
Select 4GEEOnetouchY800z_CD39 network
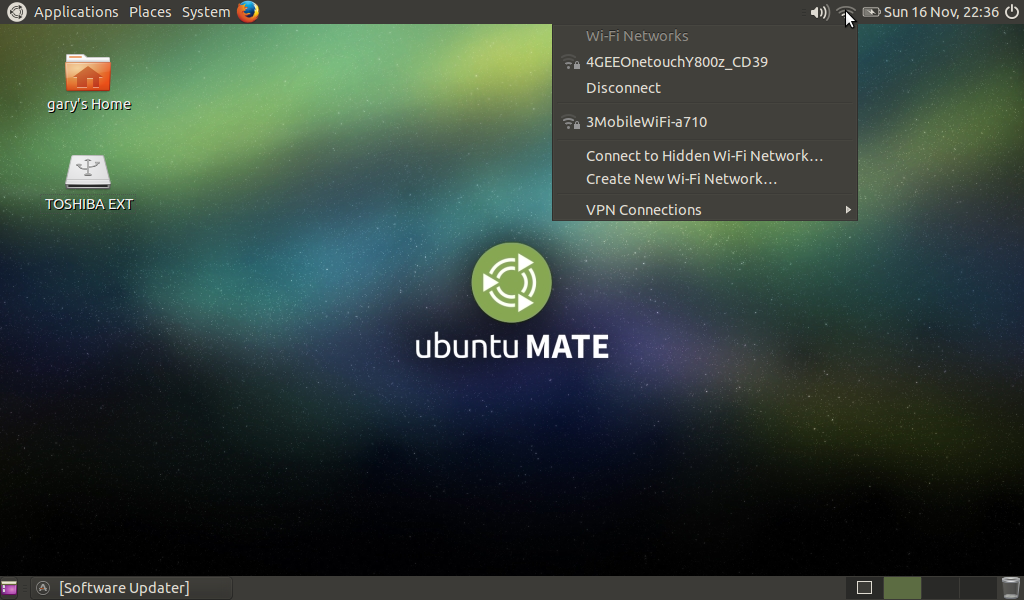(705, 62)
